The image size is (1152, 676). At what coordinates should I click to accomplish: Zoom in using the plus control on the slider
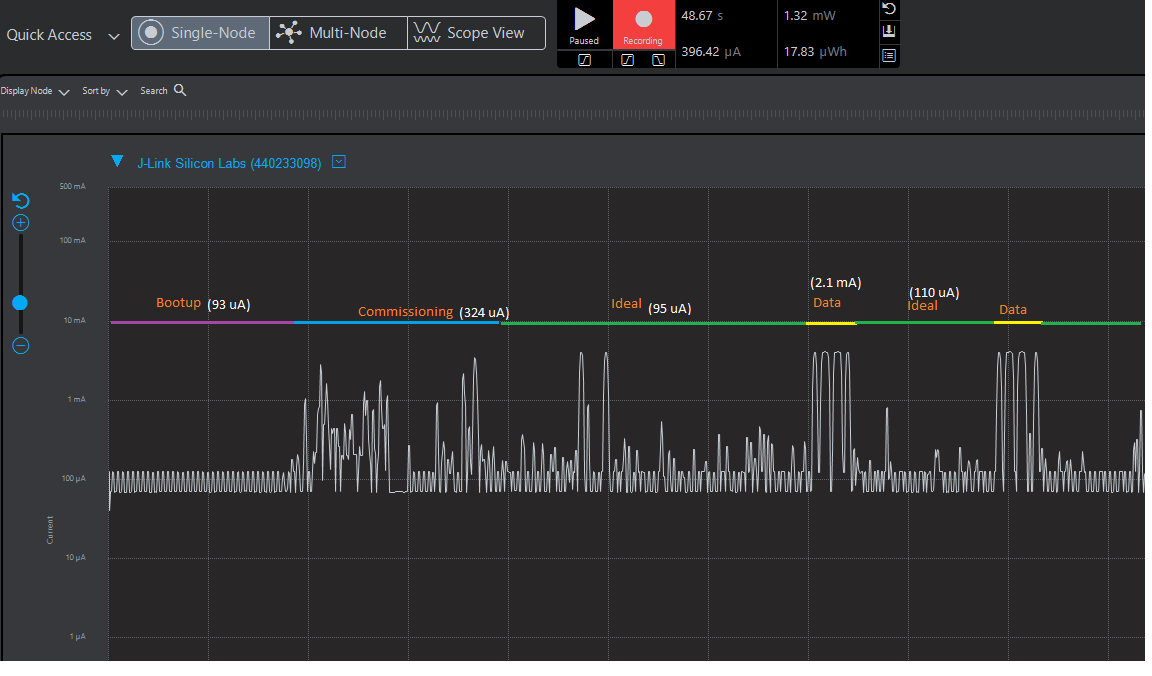20,223
